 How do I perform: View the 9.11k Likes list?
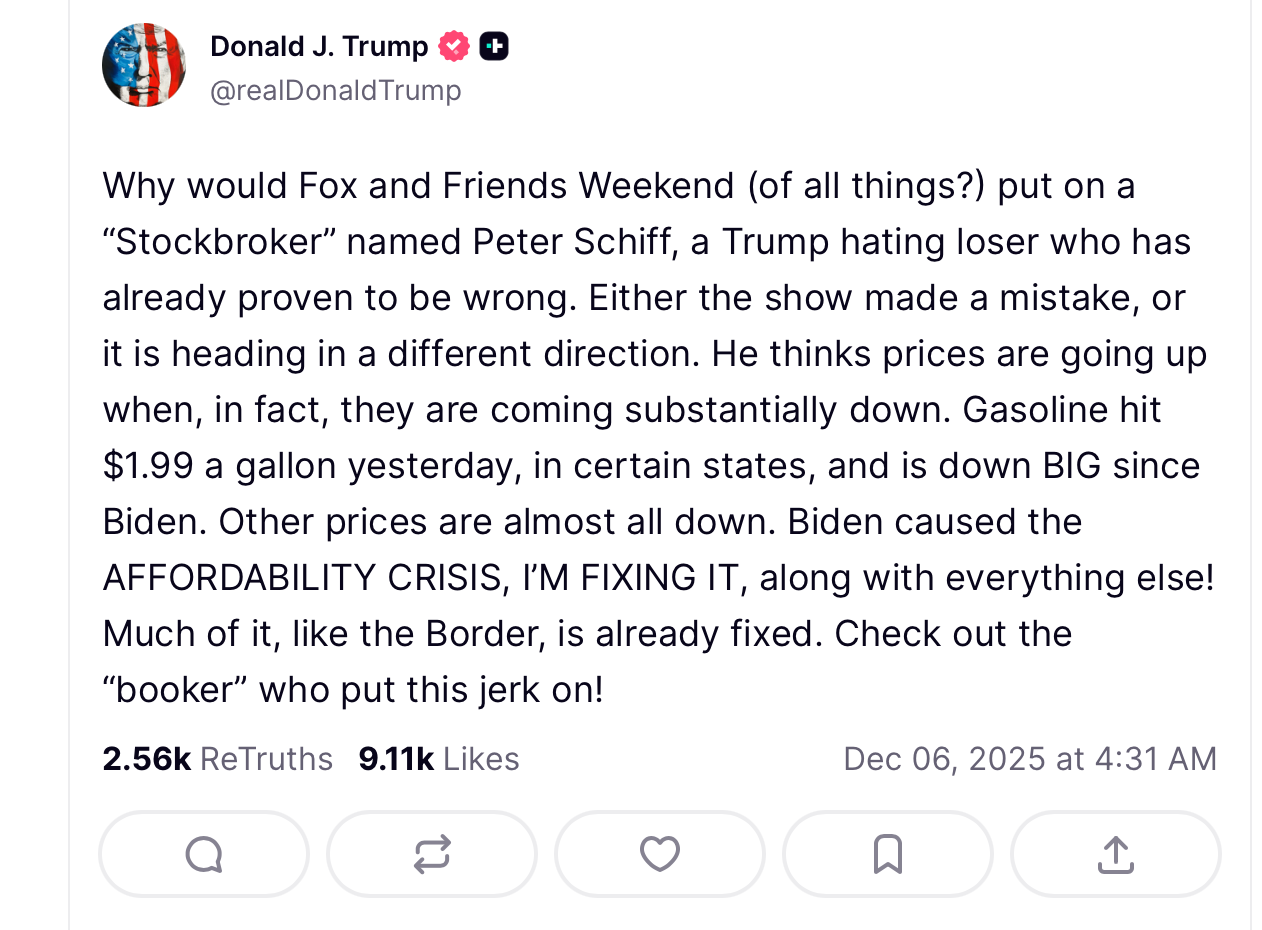click(439, 759)
